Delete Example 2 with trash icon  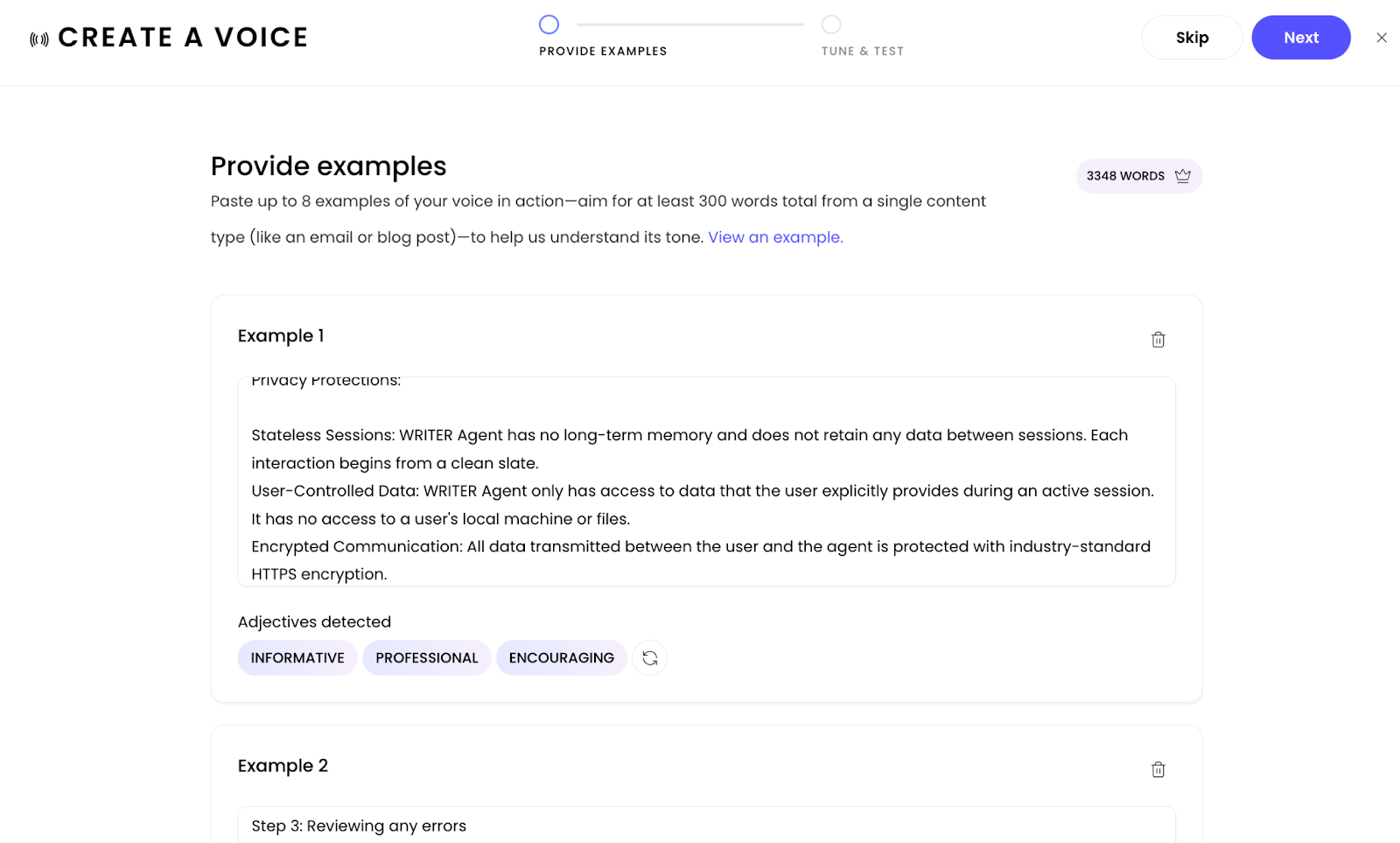coord(1158,769)
